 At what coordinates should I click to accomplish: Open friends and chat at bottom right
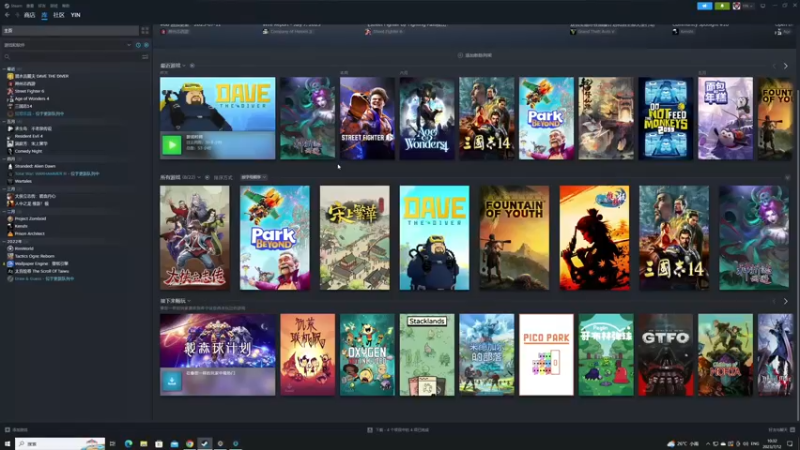tap(781, 430)
